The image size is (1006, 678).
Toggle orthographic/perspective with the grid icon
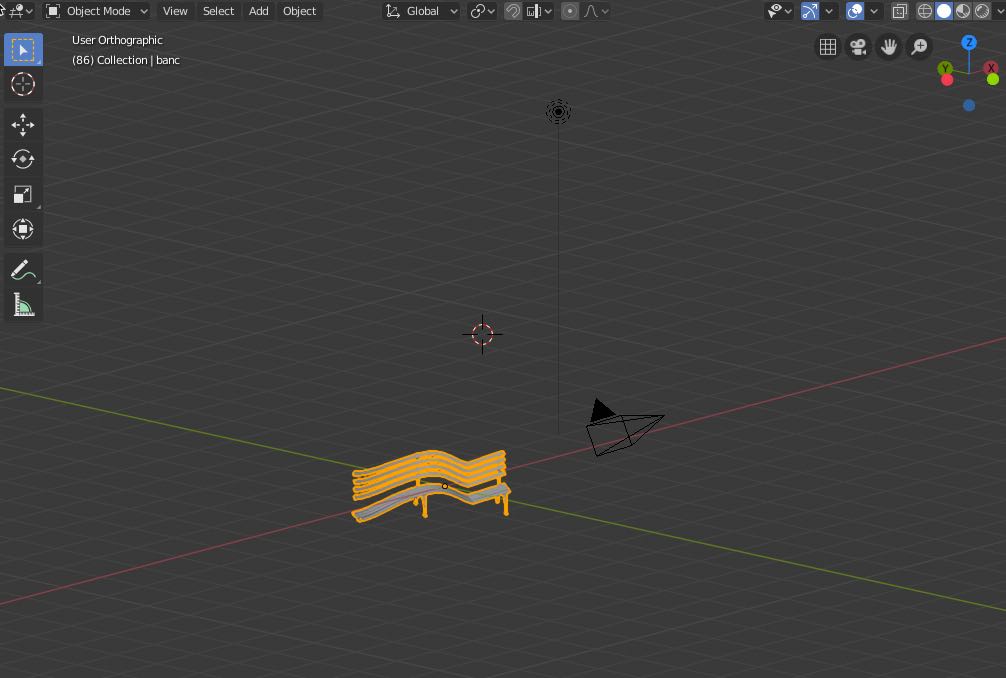click(x=828, y=47)
